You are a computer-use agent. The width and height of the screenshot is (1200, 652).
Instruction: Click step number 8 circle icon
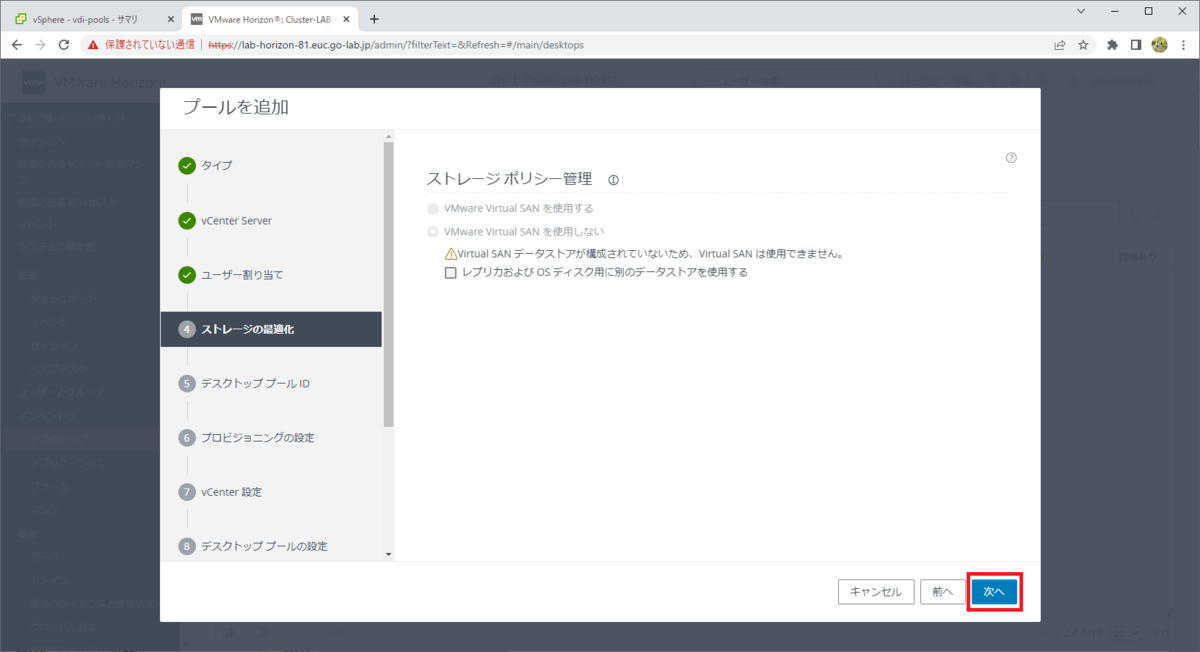click(187, 547)
